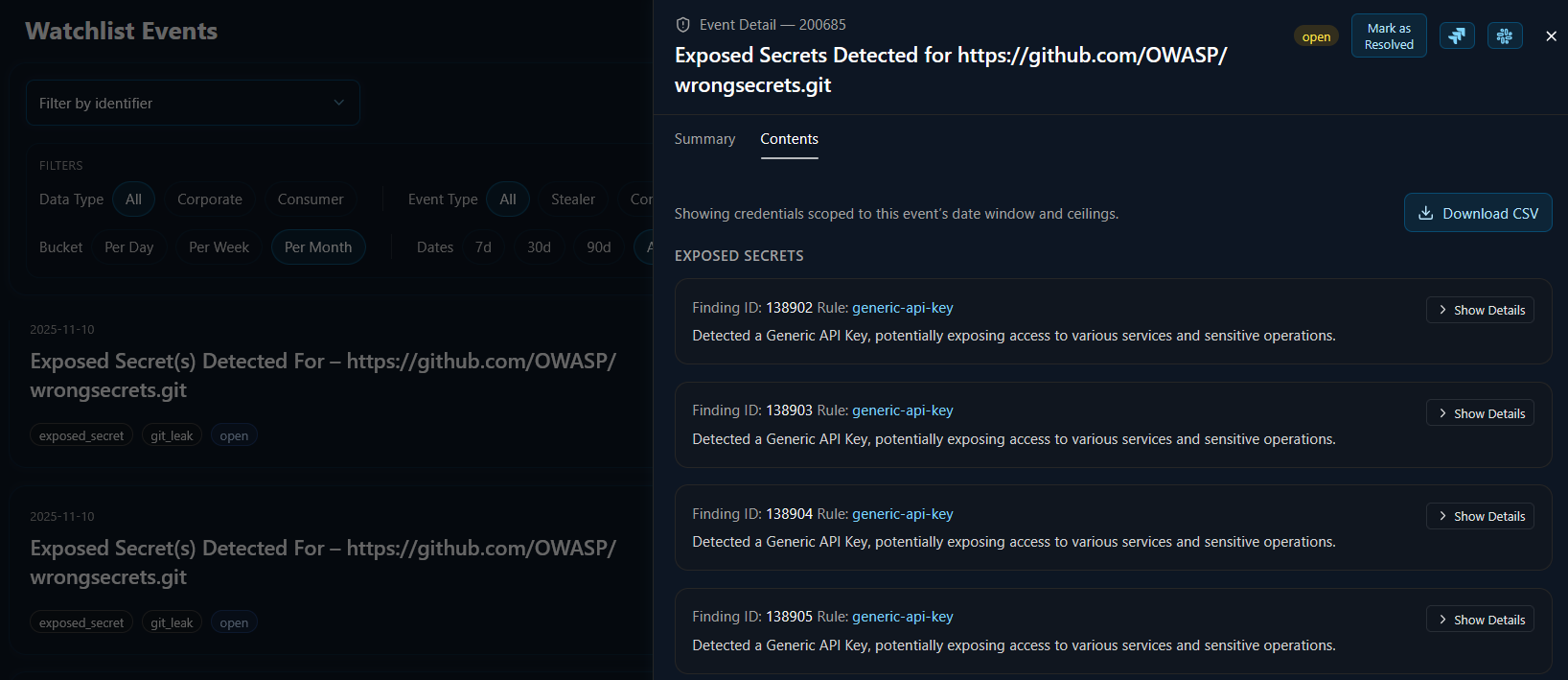Close the Event Detail panel

click(x=1551, y=36)
